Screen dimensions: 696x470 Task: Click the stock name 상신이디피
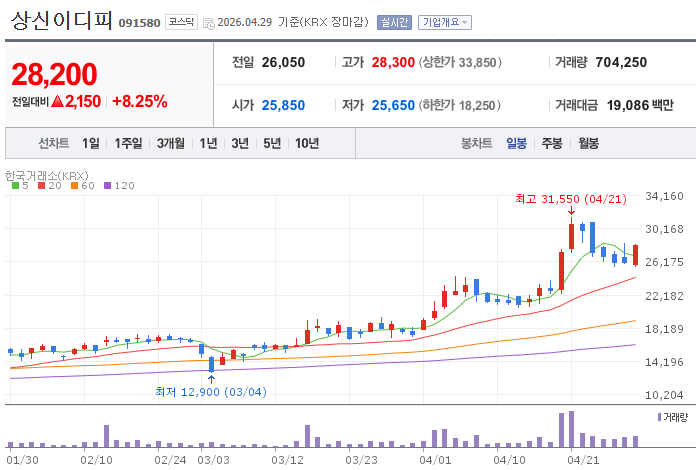61,20
